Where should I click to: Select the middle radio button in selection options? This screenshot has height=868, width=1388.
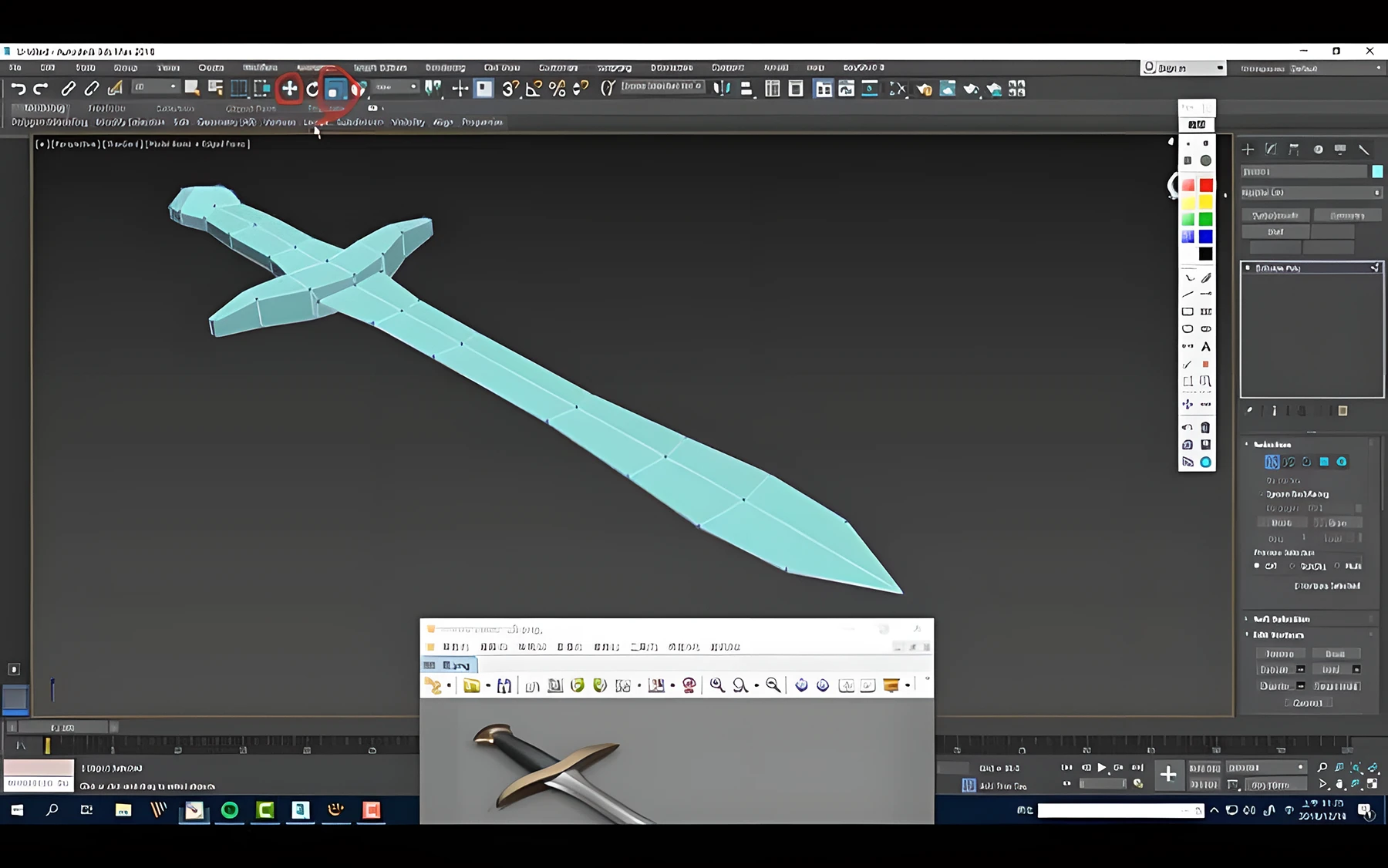(x=1293, y=566)
